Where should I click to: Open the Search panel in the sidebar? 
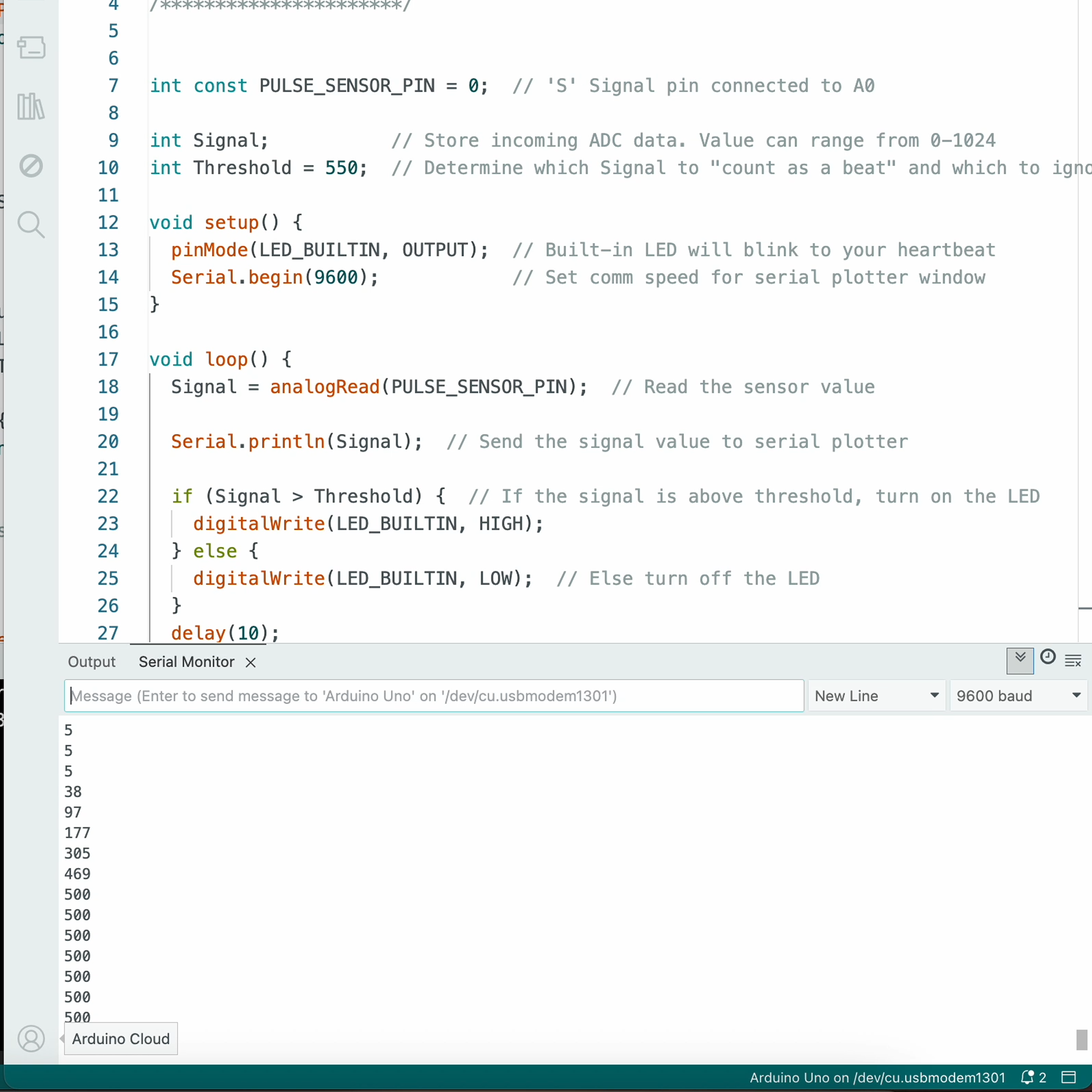[x=31, y=224]
